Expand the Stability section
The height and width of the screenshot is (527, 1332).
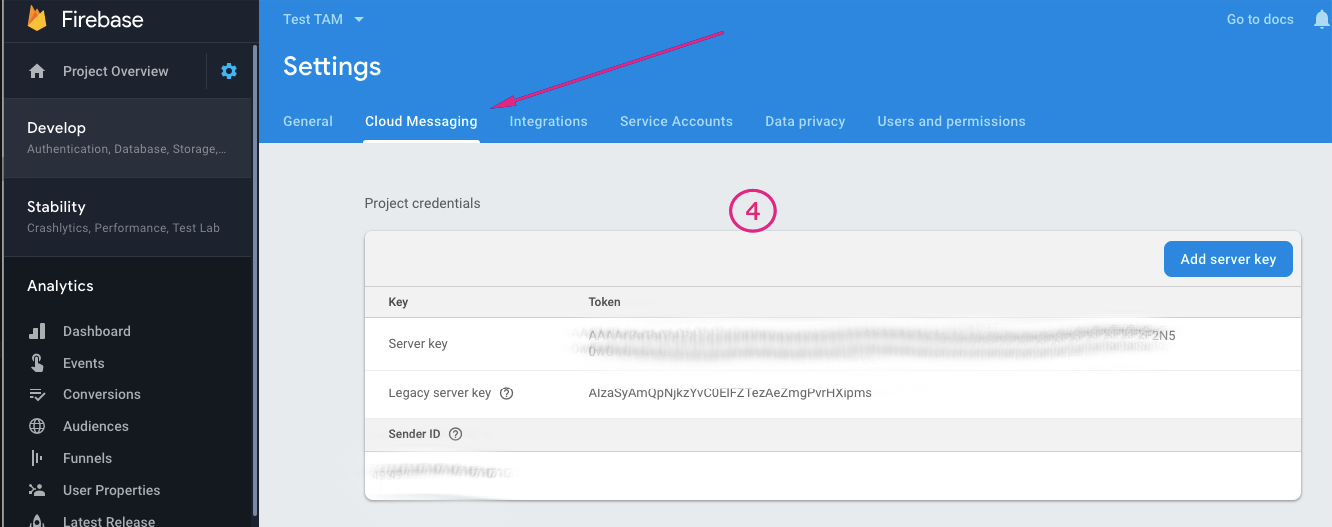click(127, 217)
